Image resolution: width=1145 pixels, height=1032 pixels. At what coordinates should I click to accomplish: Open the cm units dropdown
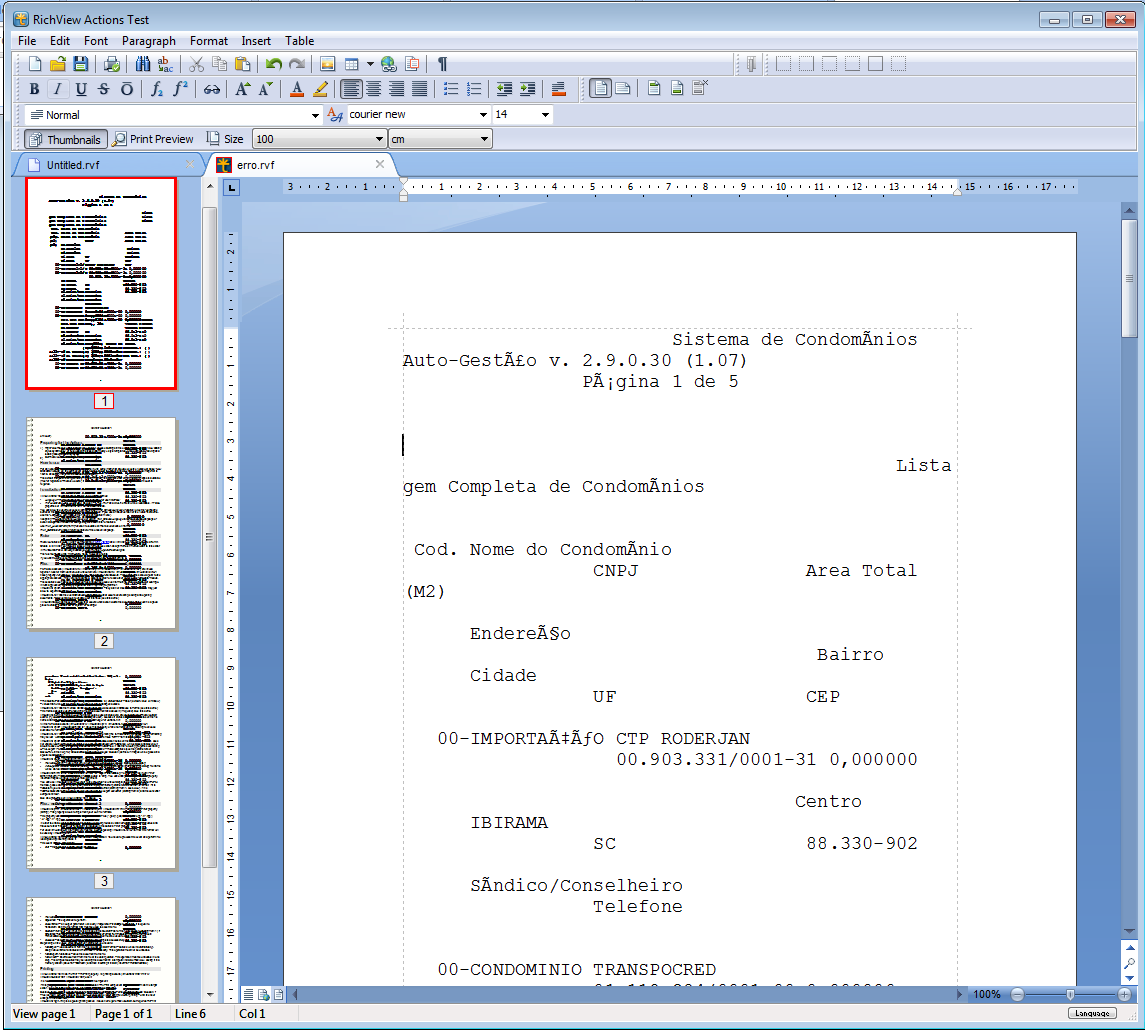click(x=483, y=139)
